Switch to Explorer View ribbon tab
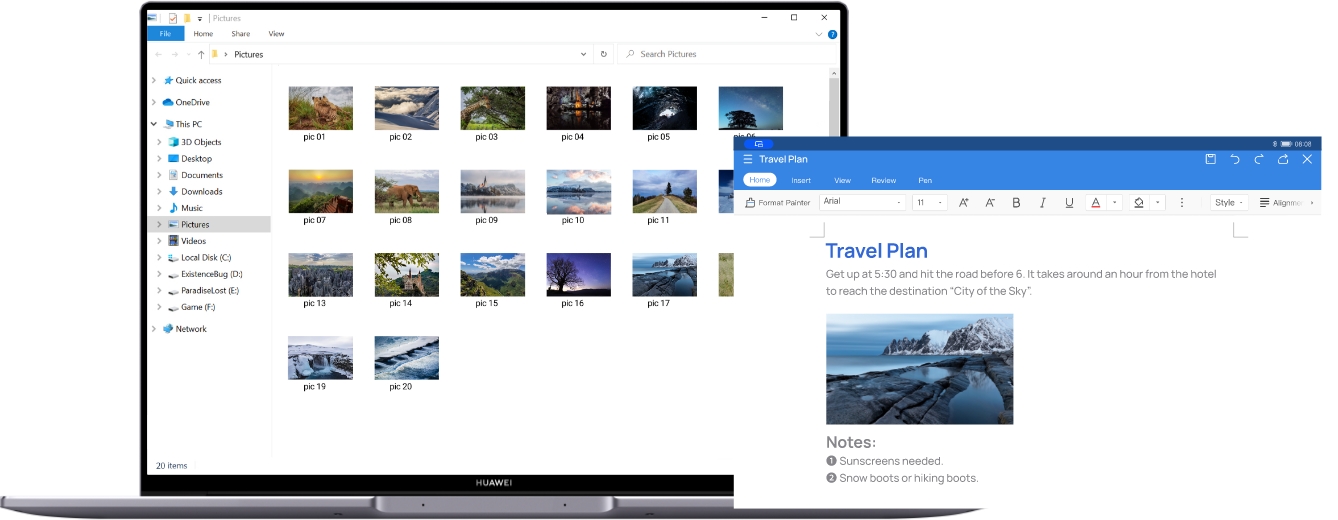The width and height of the screenshot is (1338, 520). point(277,34)
